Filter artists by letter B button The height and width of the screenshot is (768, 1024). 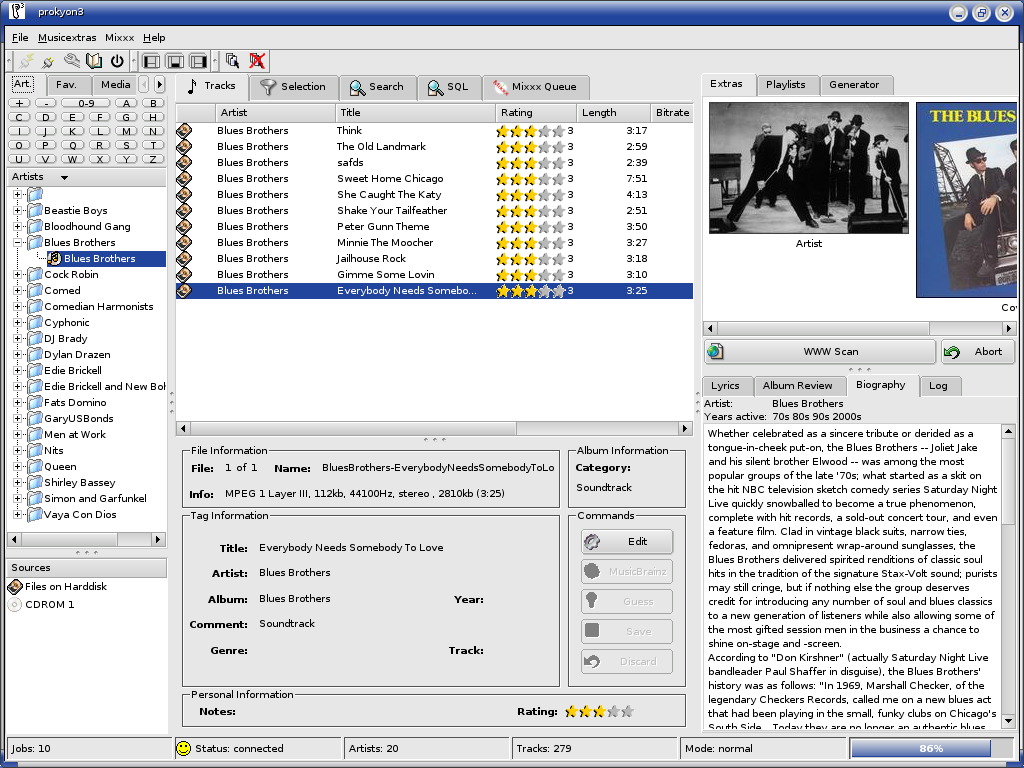(x=153, y=103)
